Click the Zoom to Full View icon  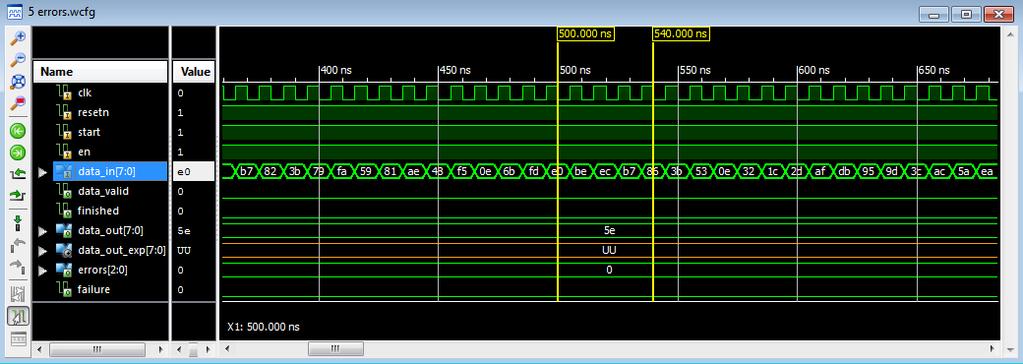(18, 82)
